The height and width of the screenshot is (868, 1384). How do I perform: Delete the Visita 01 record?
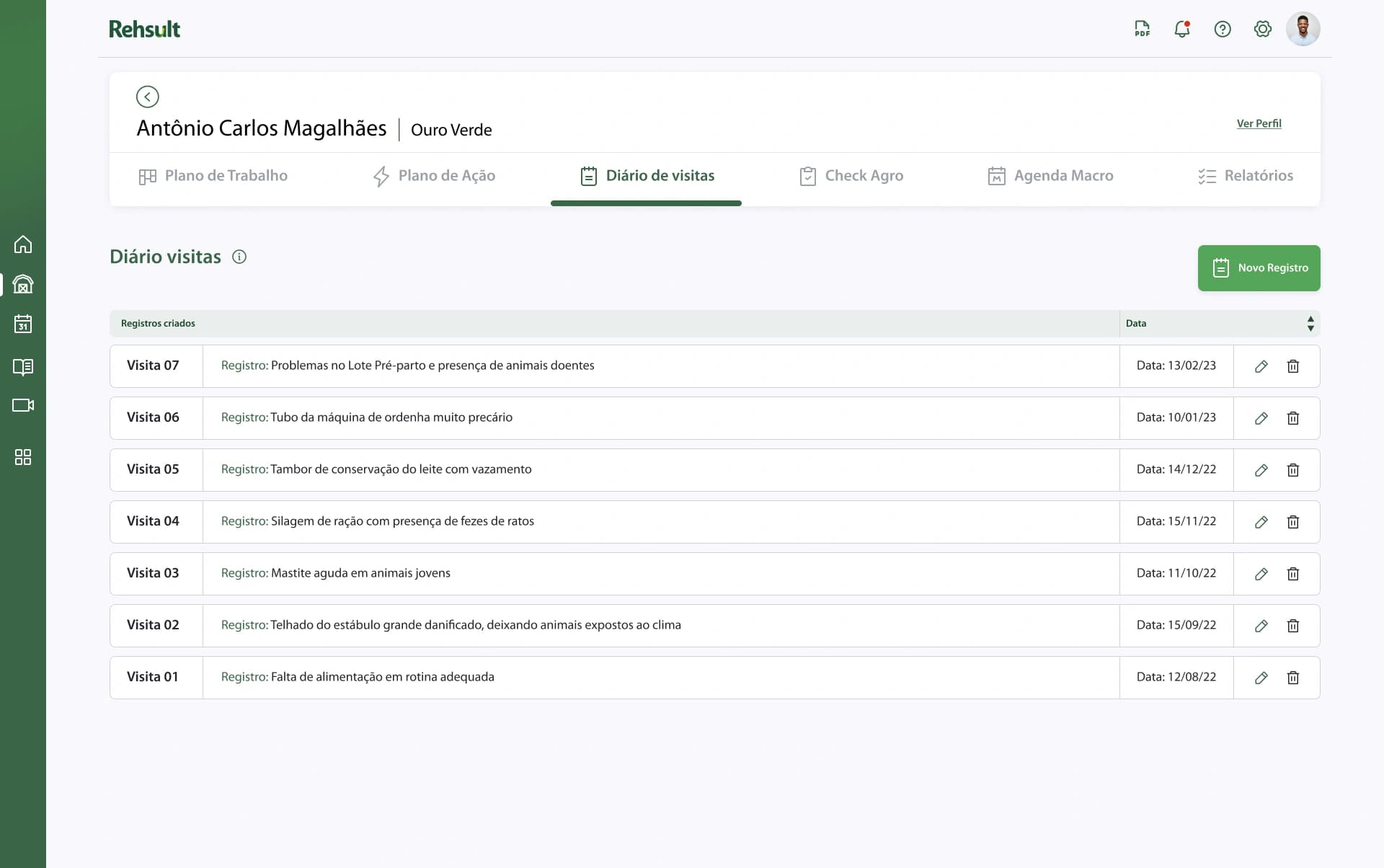click(x=1293, y=678)
